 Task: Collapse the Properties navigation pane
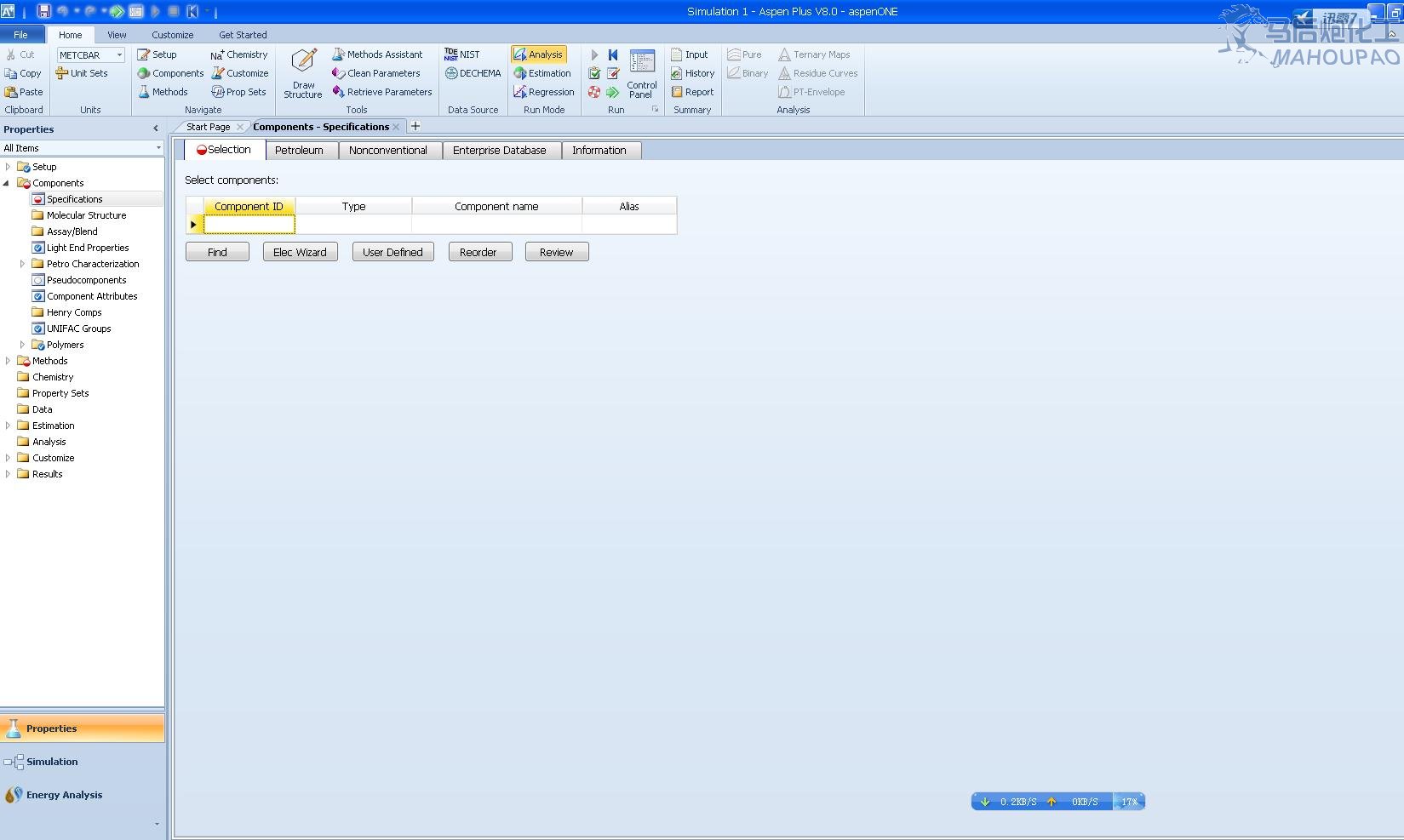(156, 129)
